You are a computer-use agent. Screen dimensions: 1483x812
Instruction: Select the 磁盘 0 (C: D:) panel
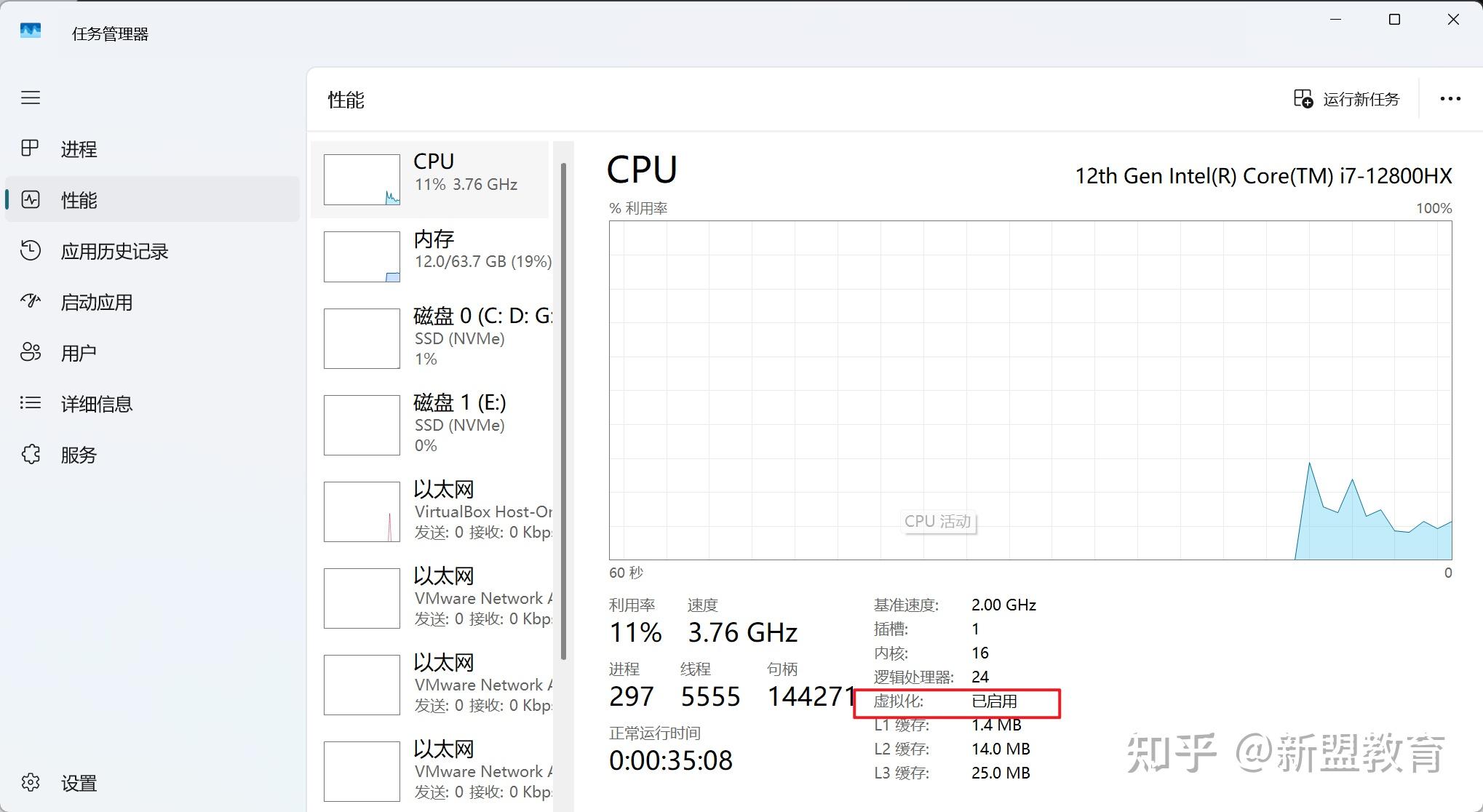[429, 337]
